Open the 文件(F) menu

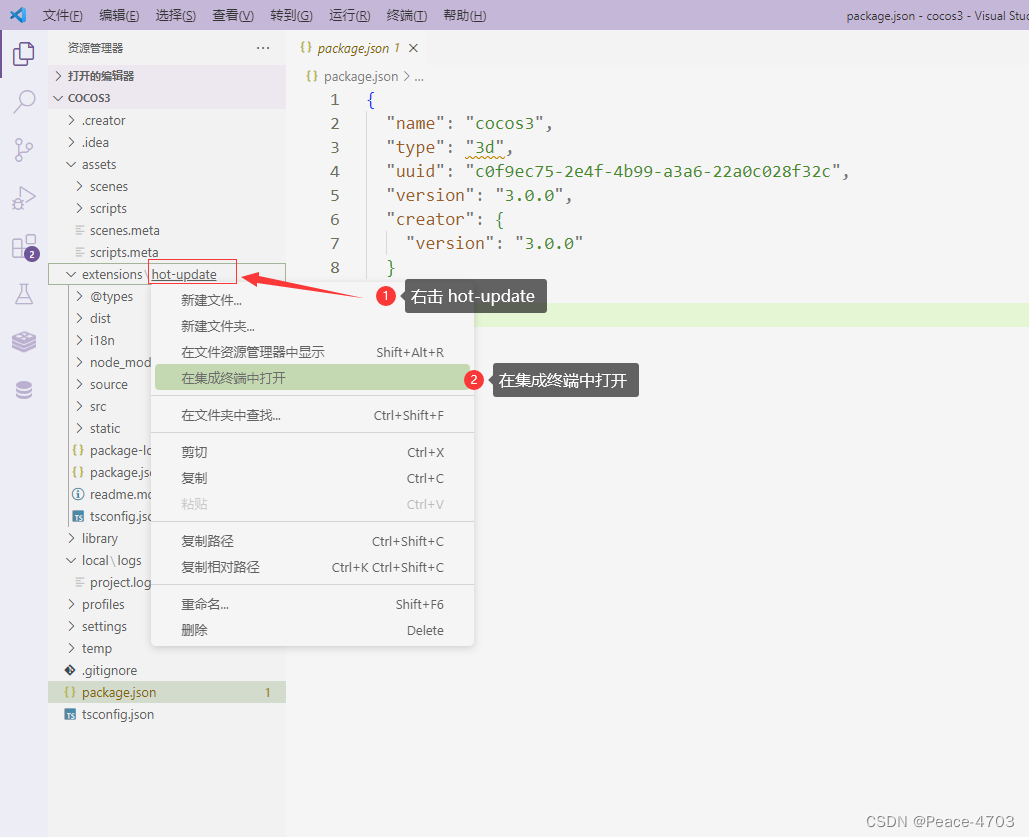pos(63,15)
